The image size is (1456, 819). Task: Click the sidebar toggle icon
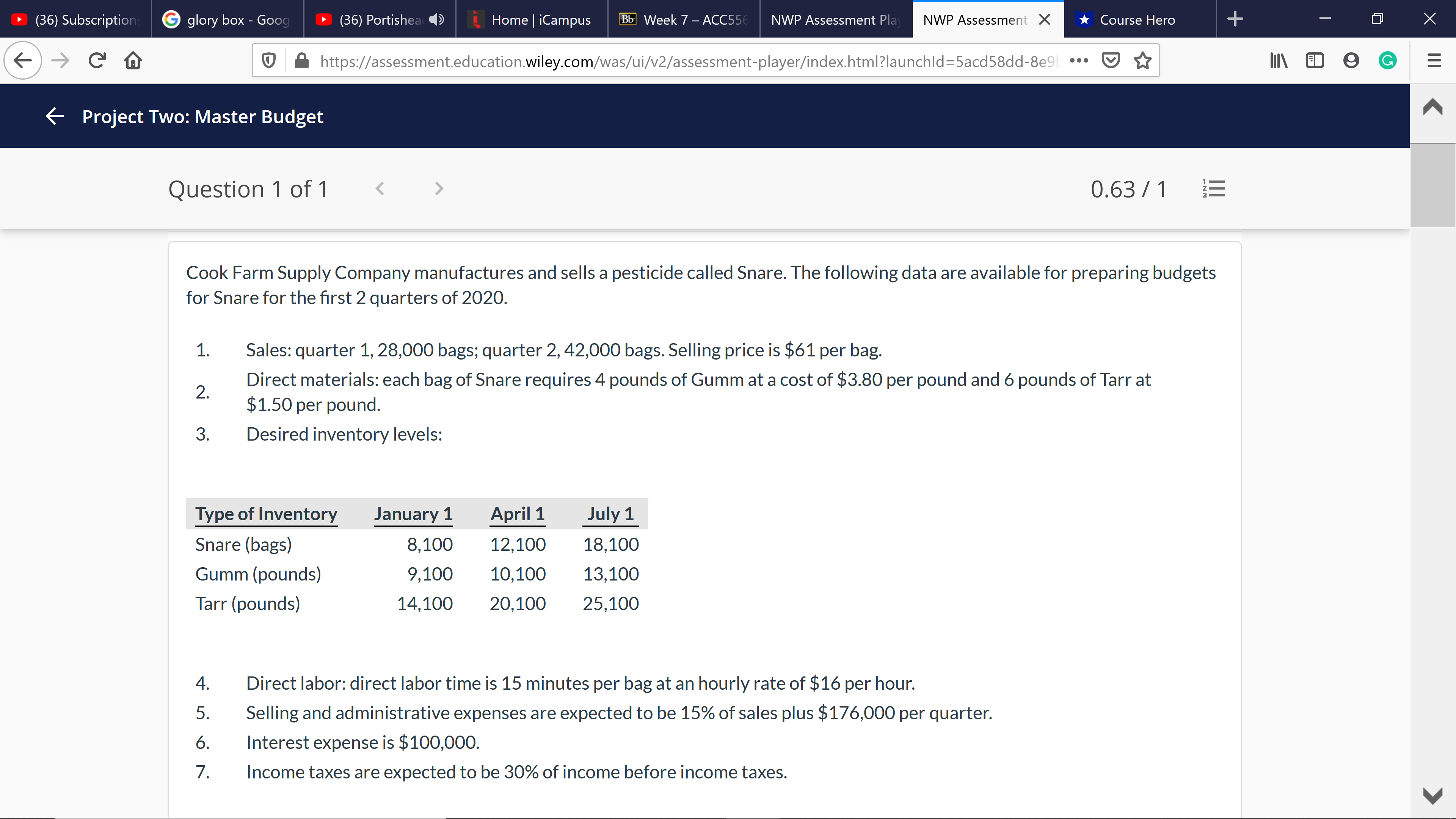(1315, 61)
